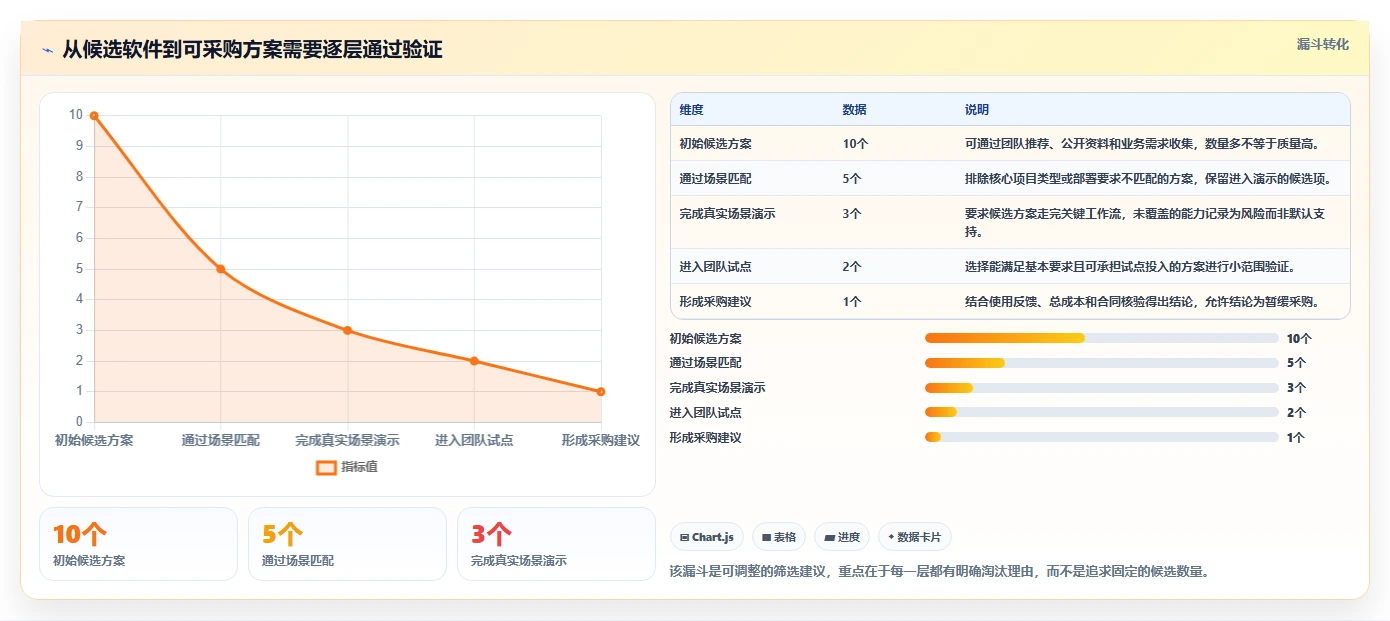Click the 10个 cell in the table

(x=856, y=144)
